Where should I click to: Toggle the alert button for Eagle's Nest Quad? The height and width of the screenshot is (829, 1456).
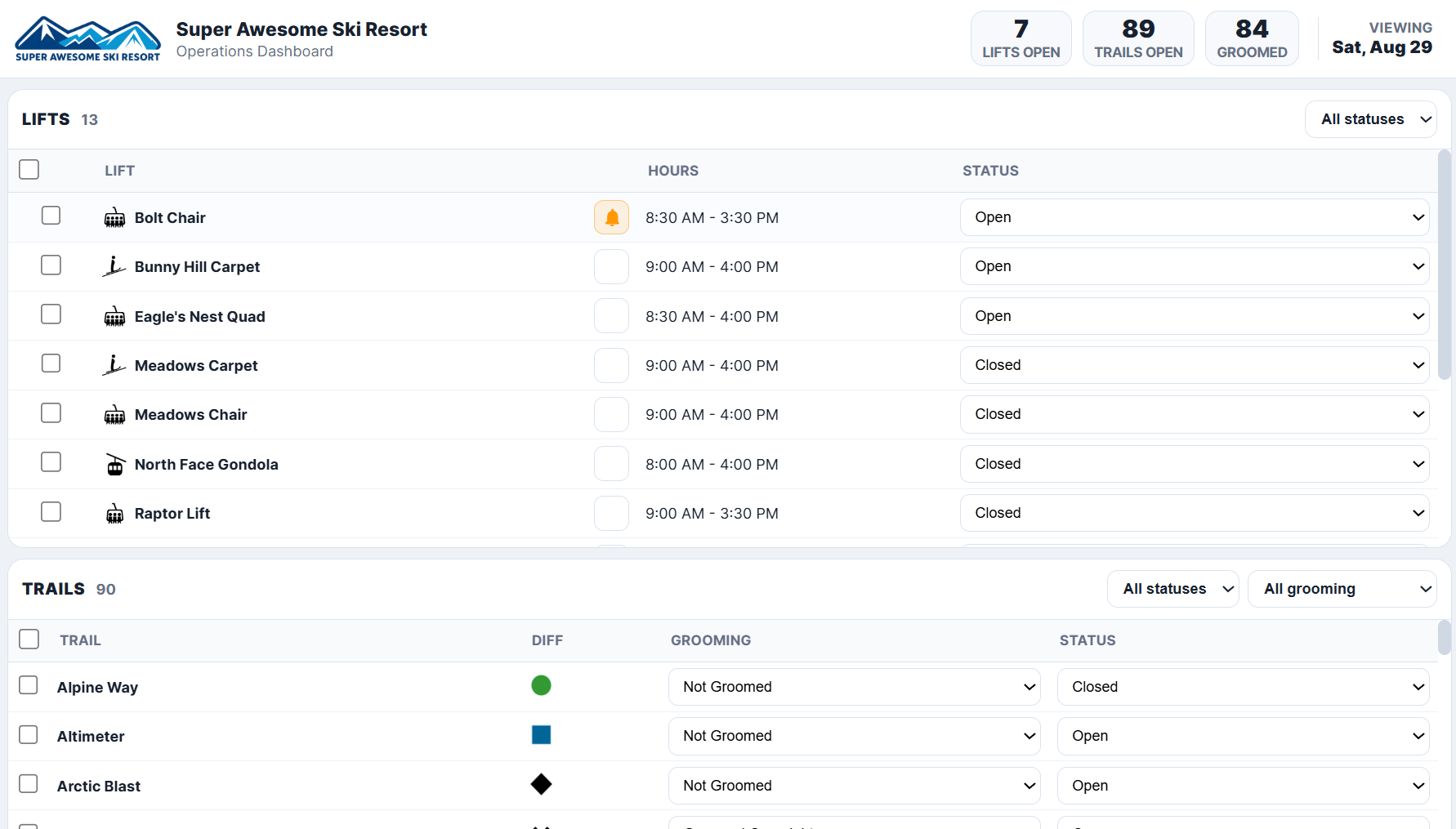pyautogui.click(x=611, y=316)
